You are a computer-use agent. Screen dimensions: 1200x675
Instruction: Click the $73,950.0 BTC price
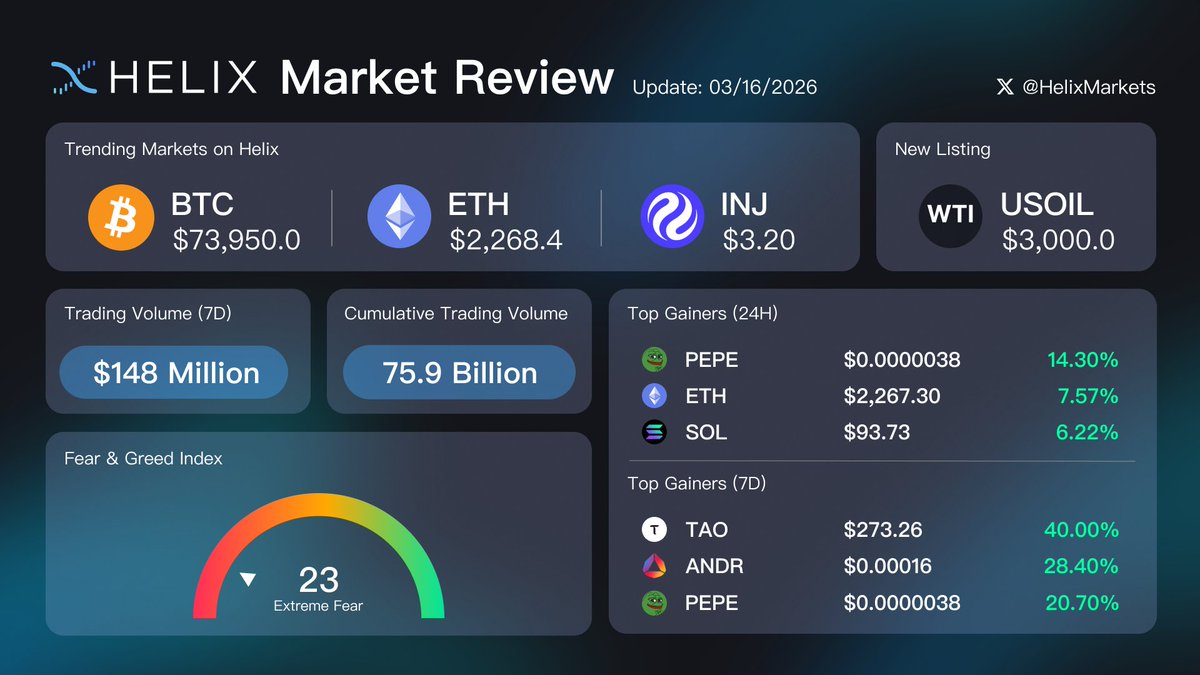tap(236, 240)
